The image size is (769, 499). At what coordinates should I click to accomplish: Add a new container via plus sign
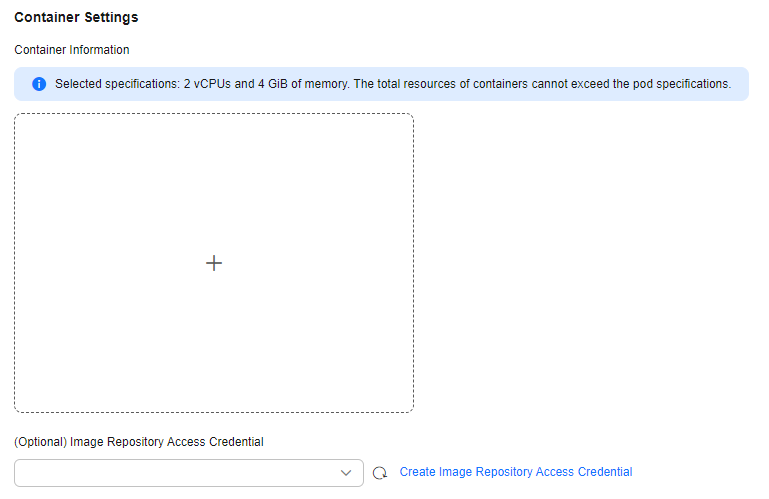214,263
